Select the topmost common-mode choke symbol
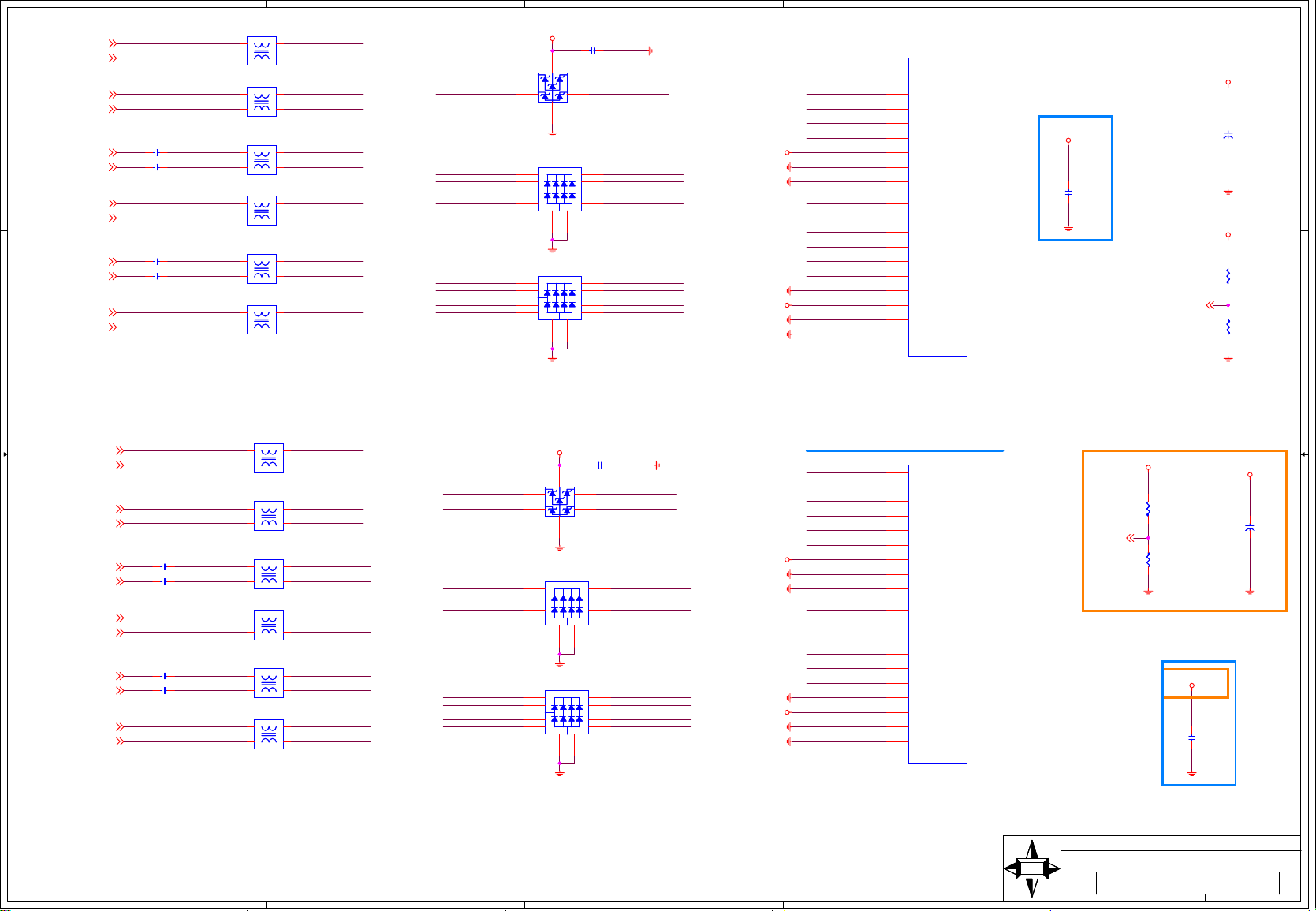The width and height of the screenshot is (1316, 911). (262, 51)
